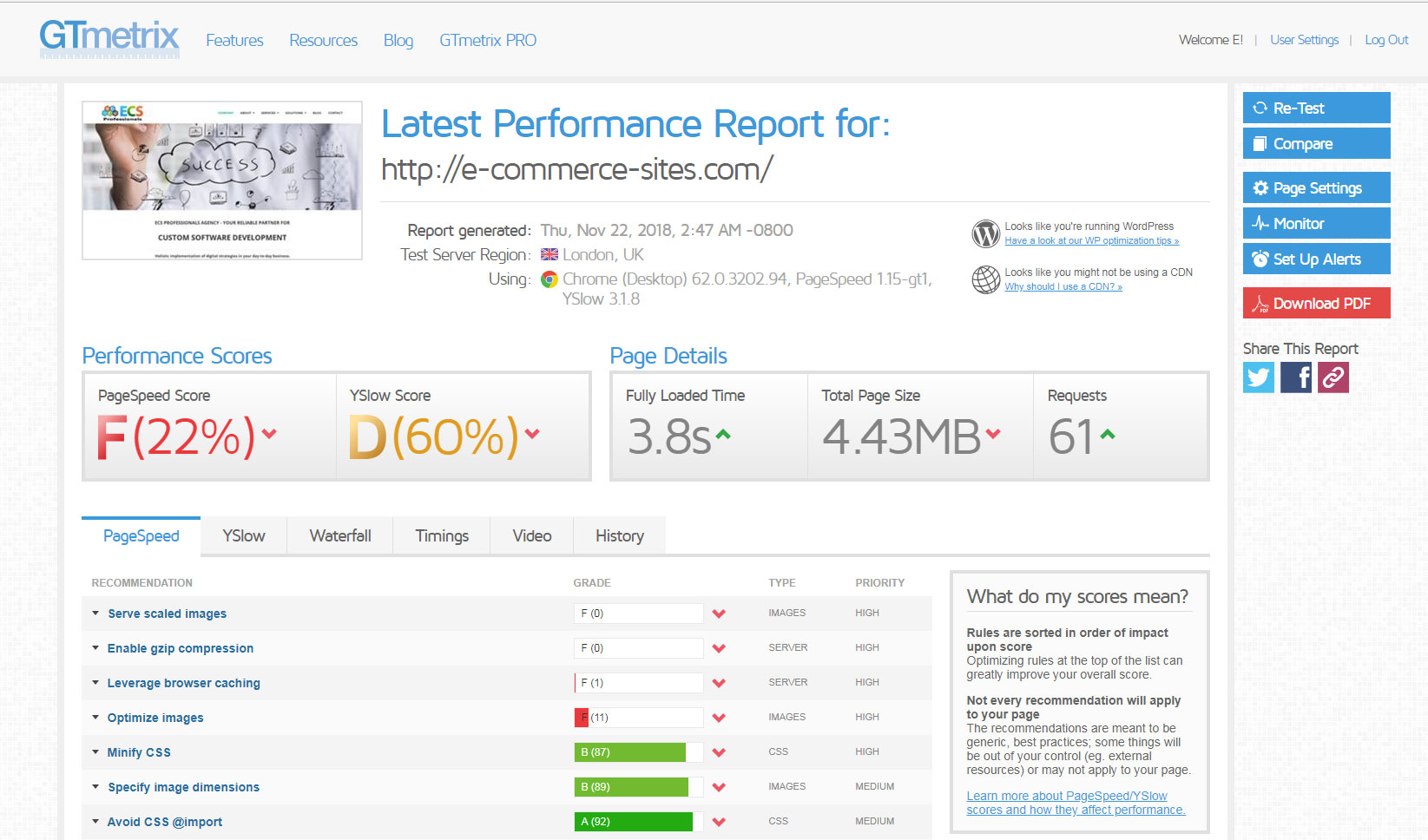Click Minify CSS B (87) grade bar

[x=638, y=752]
